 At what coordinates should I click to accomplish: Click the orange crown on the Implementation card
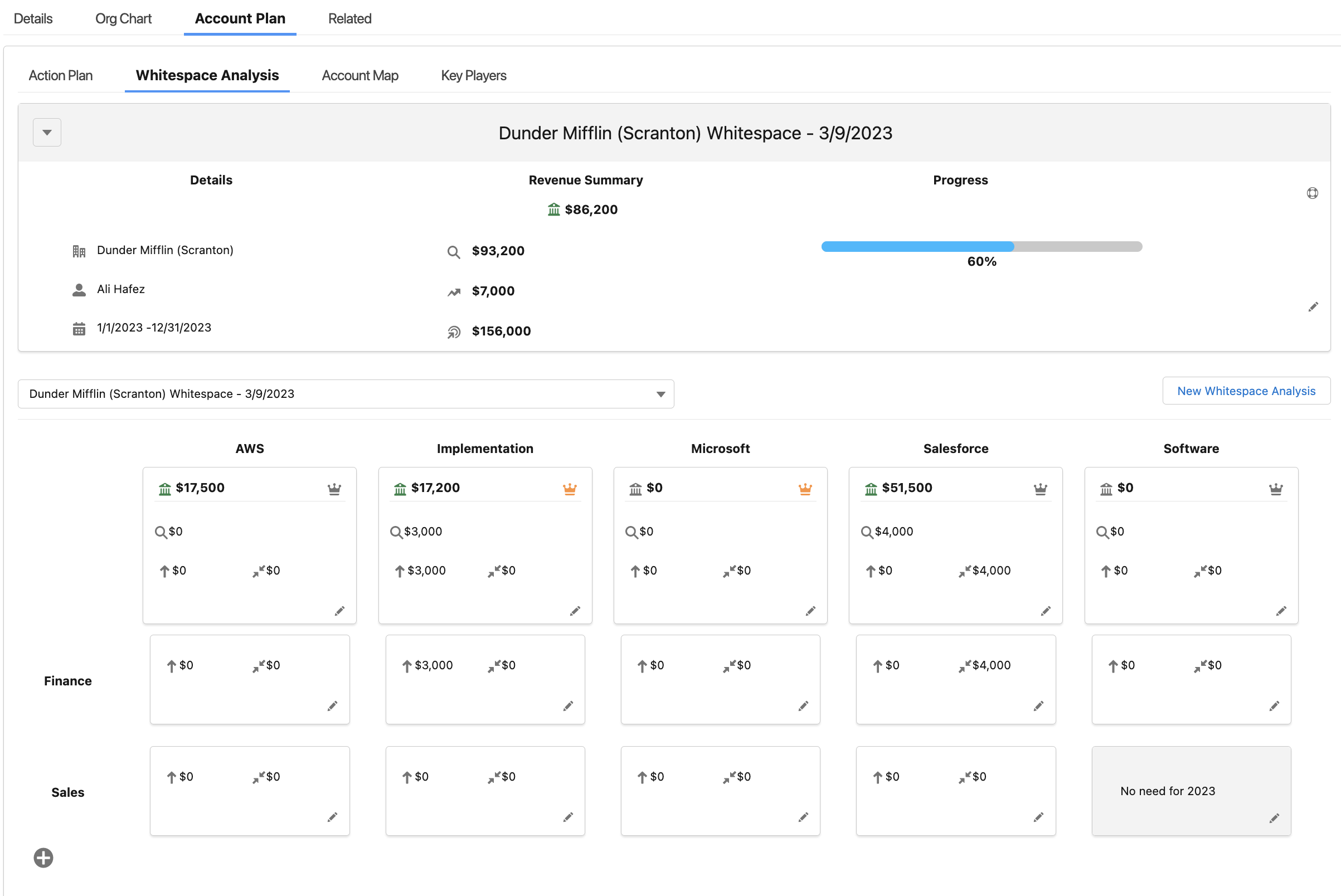570,489
